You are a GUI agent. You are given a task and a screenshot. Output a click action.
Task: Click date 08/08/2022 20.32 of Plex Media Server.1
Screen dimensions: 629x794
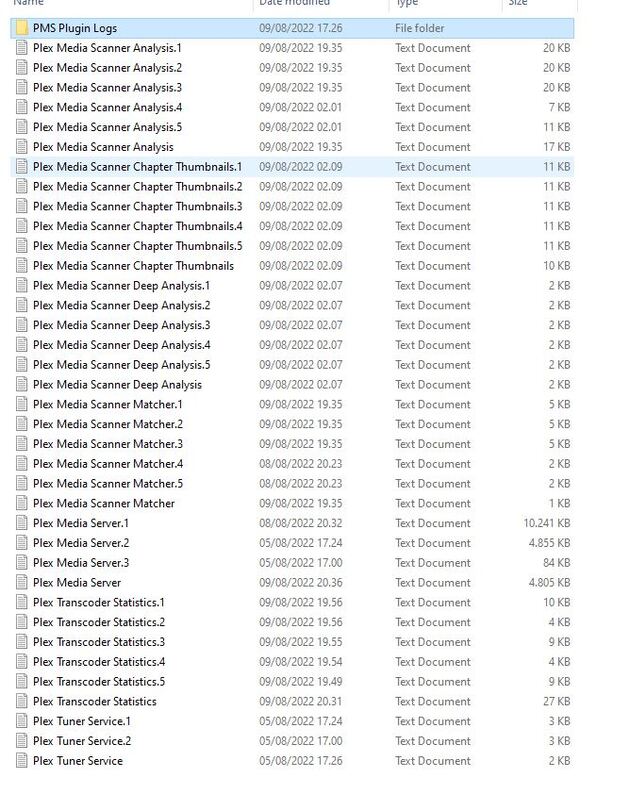click(x=301, y=523)
